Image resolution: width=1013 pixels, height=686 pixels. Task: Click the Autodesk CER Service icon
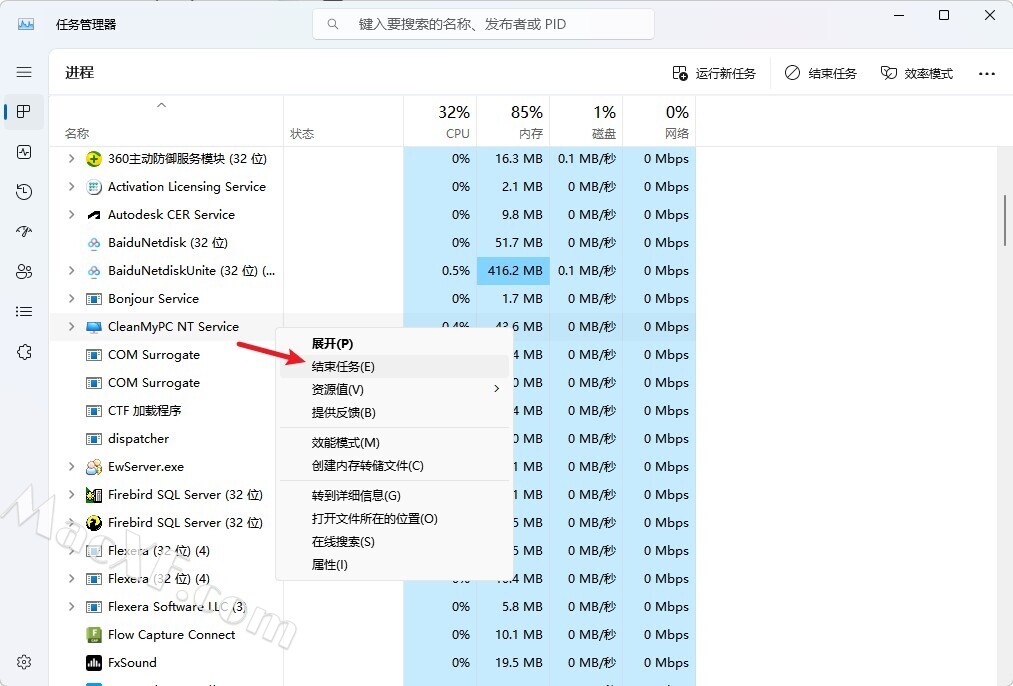[94, 215]
